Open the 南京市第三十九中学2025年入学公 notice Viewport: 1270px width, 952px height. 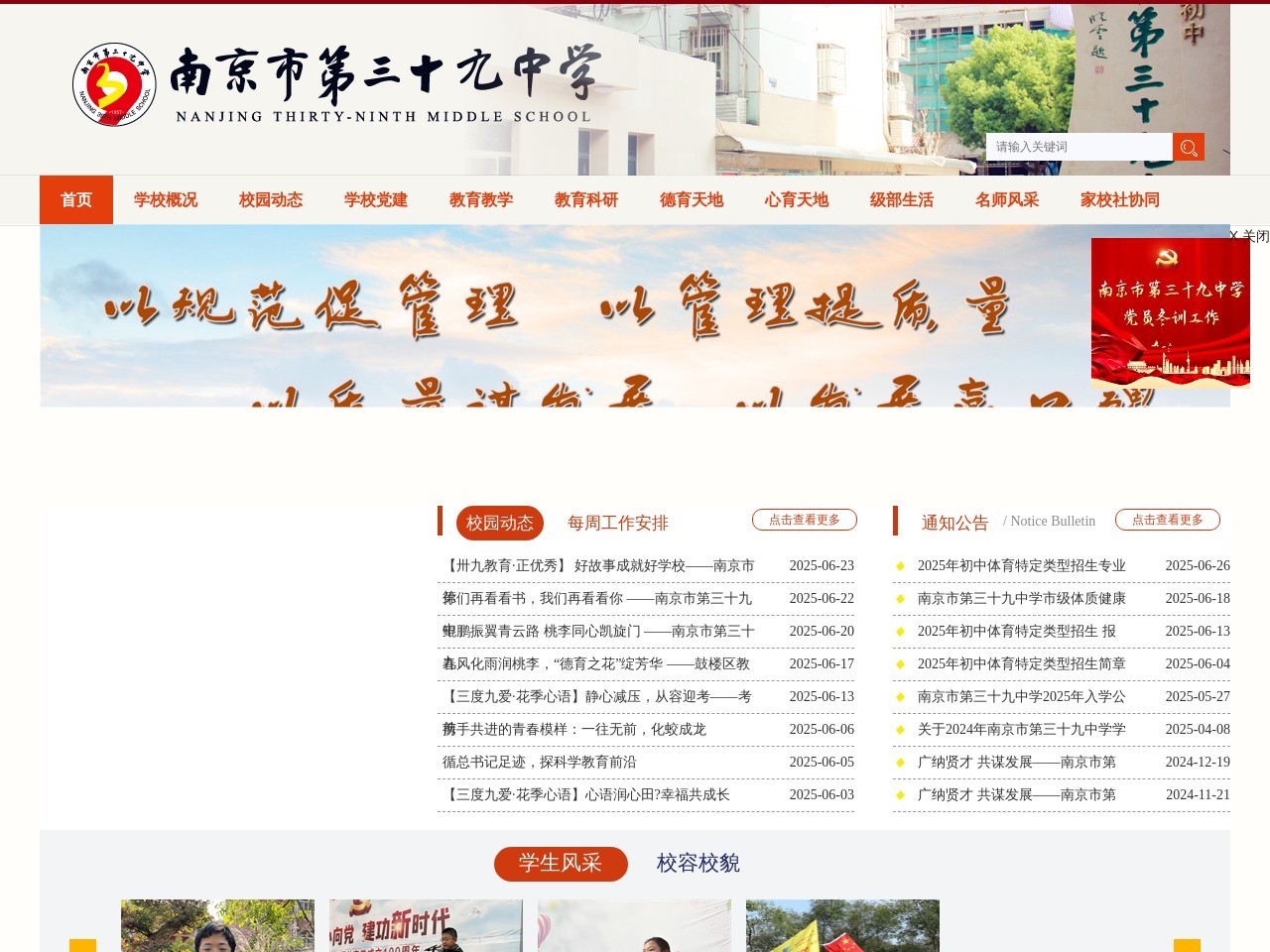(1022, 696)
